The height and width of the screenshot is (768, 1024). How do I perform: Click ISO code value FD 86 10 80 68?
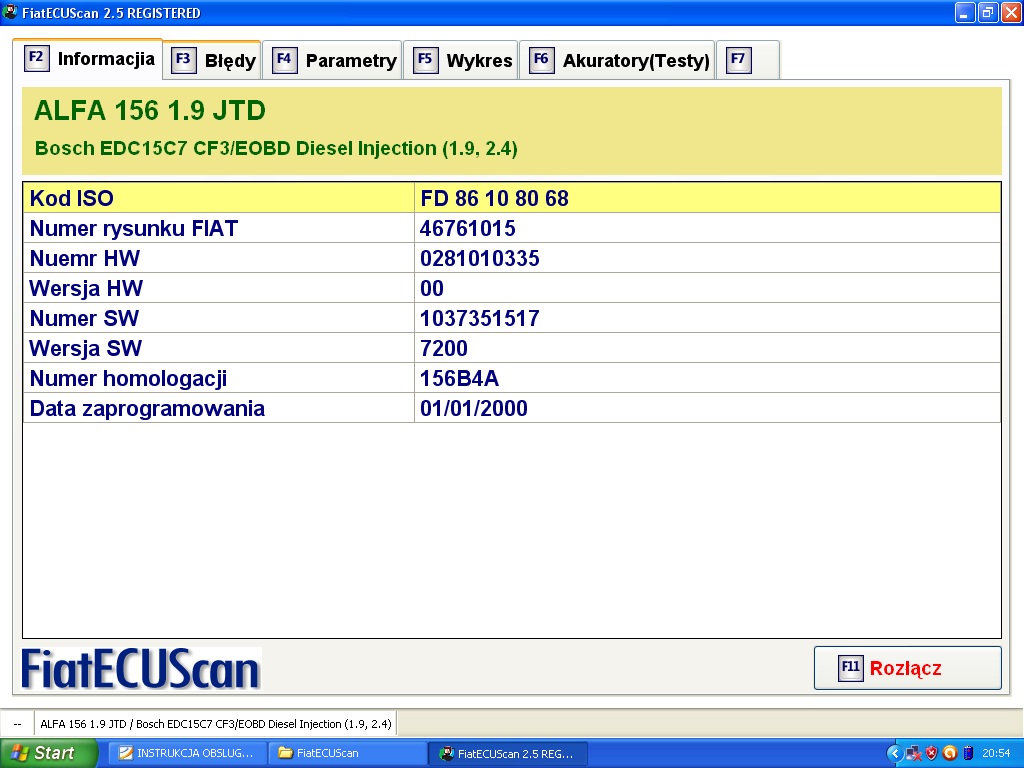(494, 198)
